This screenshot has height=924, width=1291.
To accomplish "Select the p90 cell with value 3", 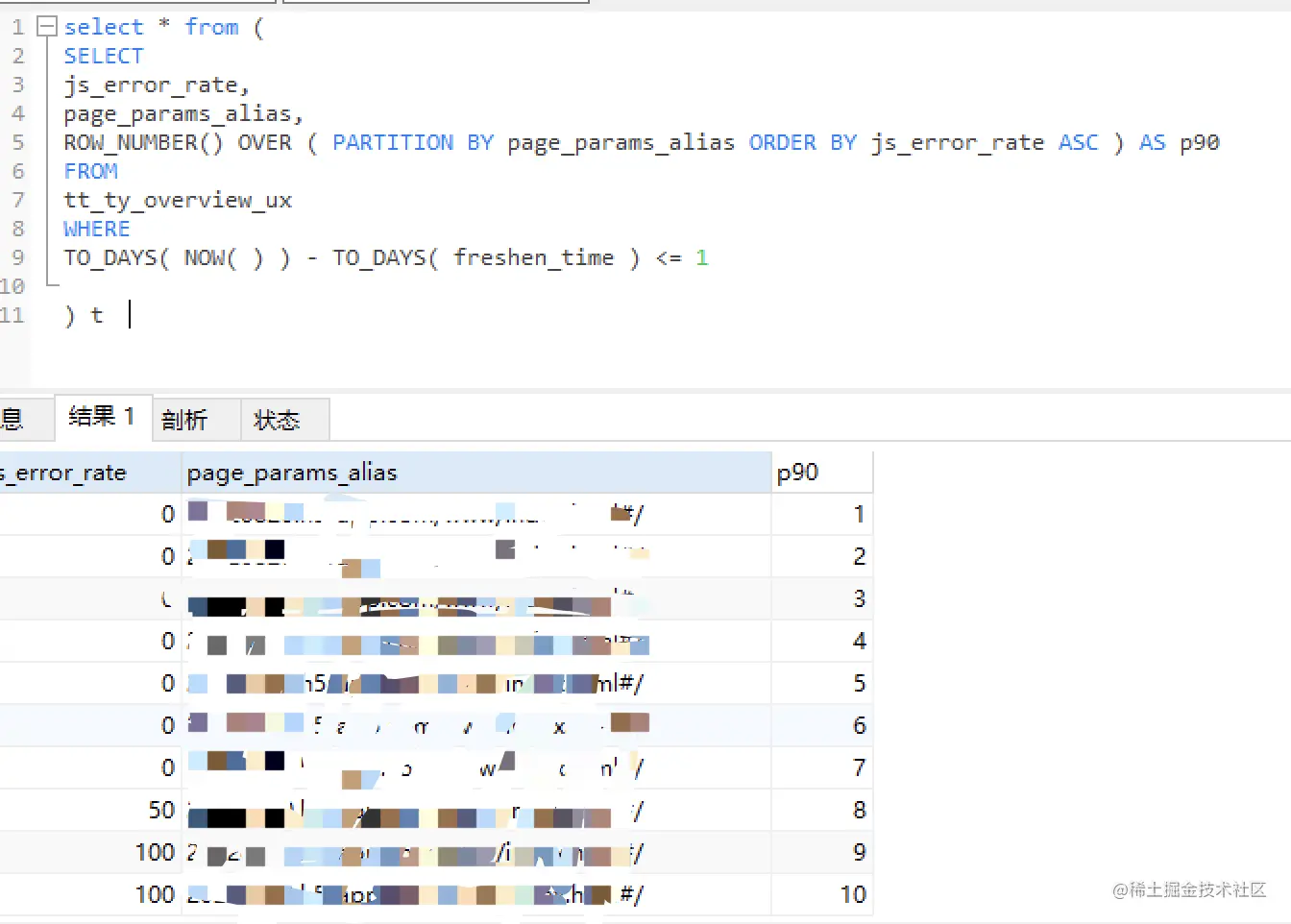I will (x=822, y=599).
